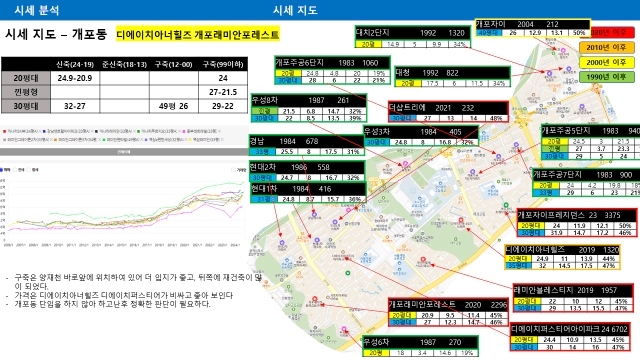Click the 1990년 이후 green legend swatch
640x360 pixels.
coord(607,77)
